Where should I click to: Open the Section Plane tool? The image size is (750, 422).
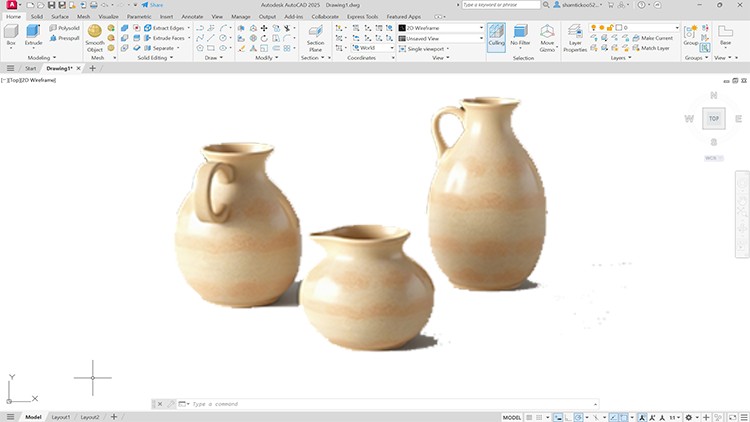pos(315,36)
